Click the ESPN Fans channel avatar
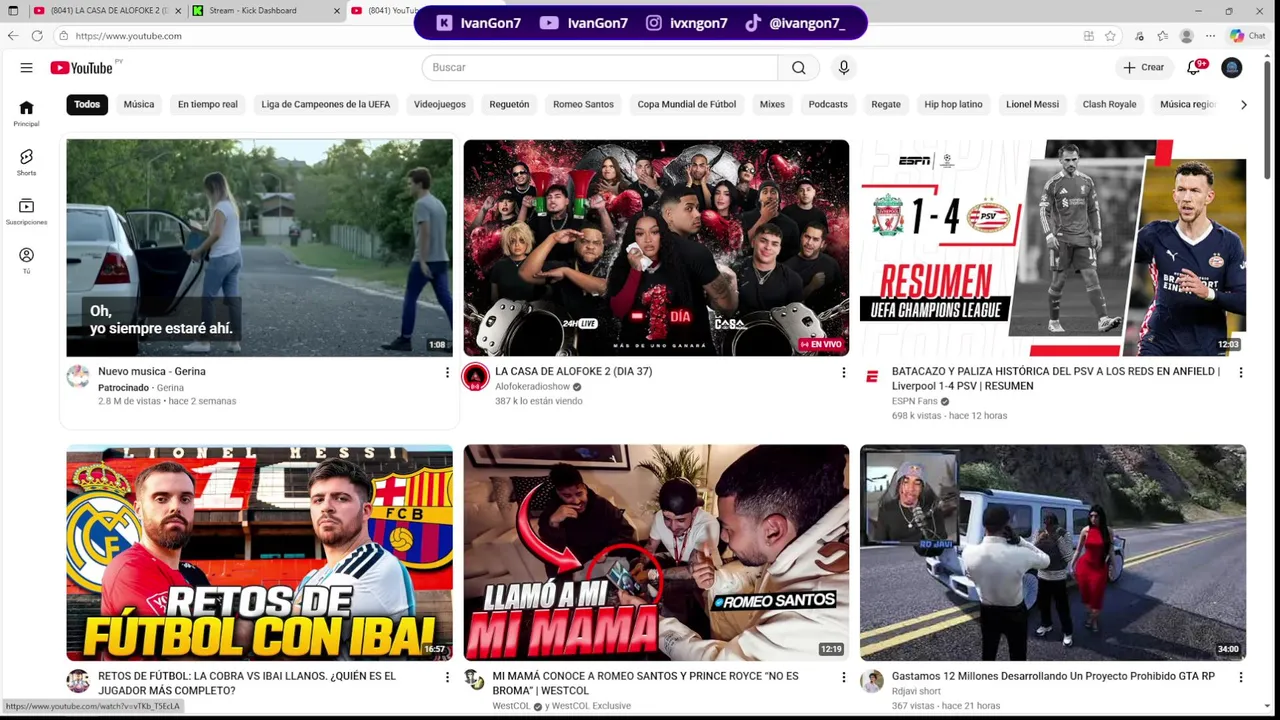The image size is (1280, 720). point(872,377)
